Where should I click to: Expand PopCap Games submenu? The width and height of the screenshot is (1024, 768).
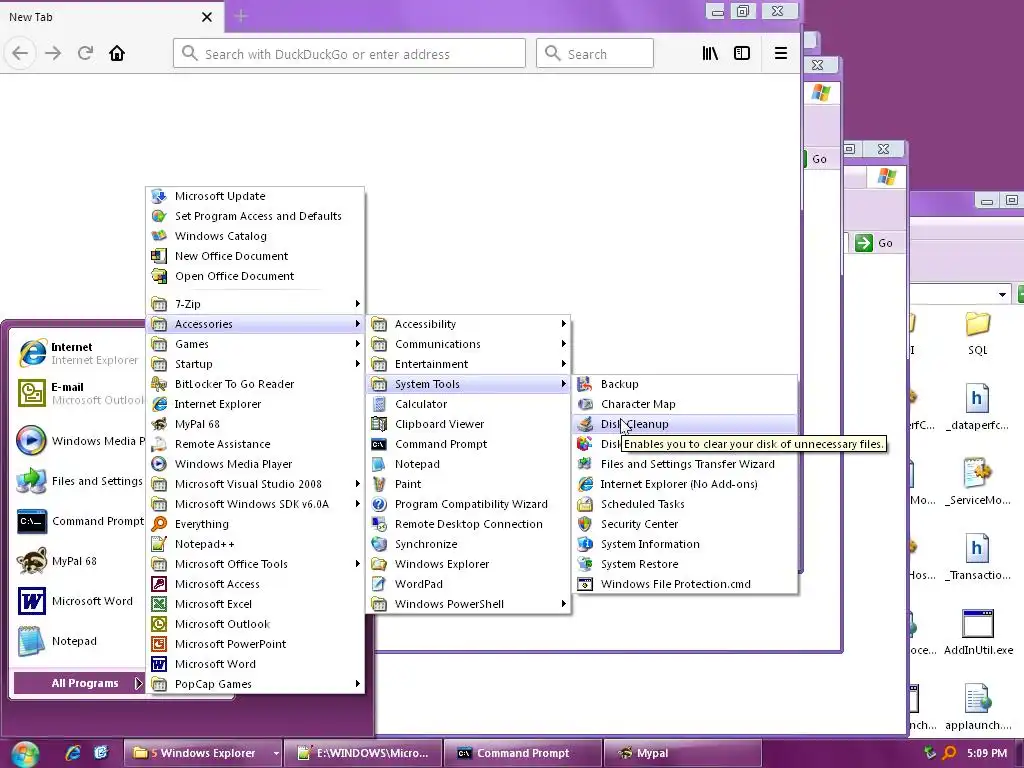tap(255, 684)
